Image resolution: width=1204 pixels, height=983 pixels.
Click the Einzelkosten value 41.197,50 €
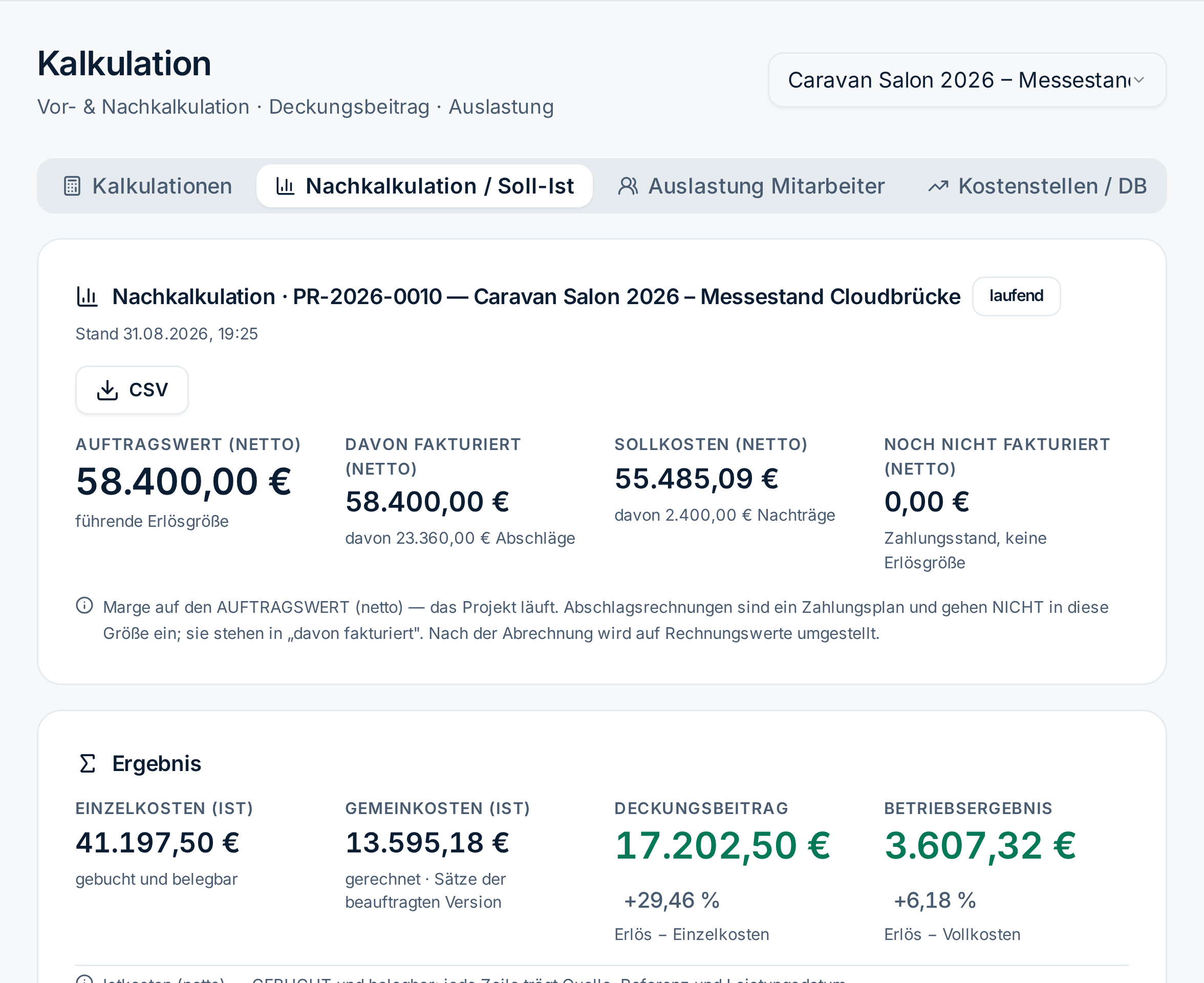pos(157,842)
